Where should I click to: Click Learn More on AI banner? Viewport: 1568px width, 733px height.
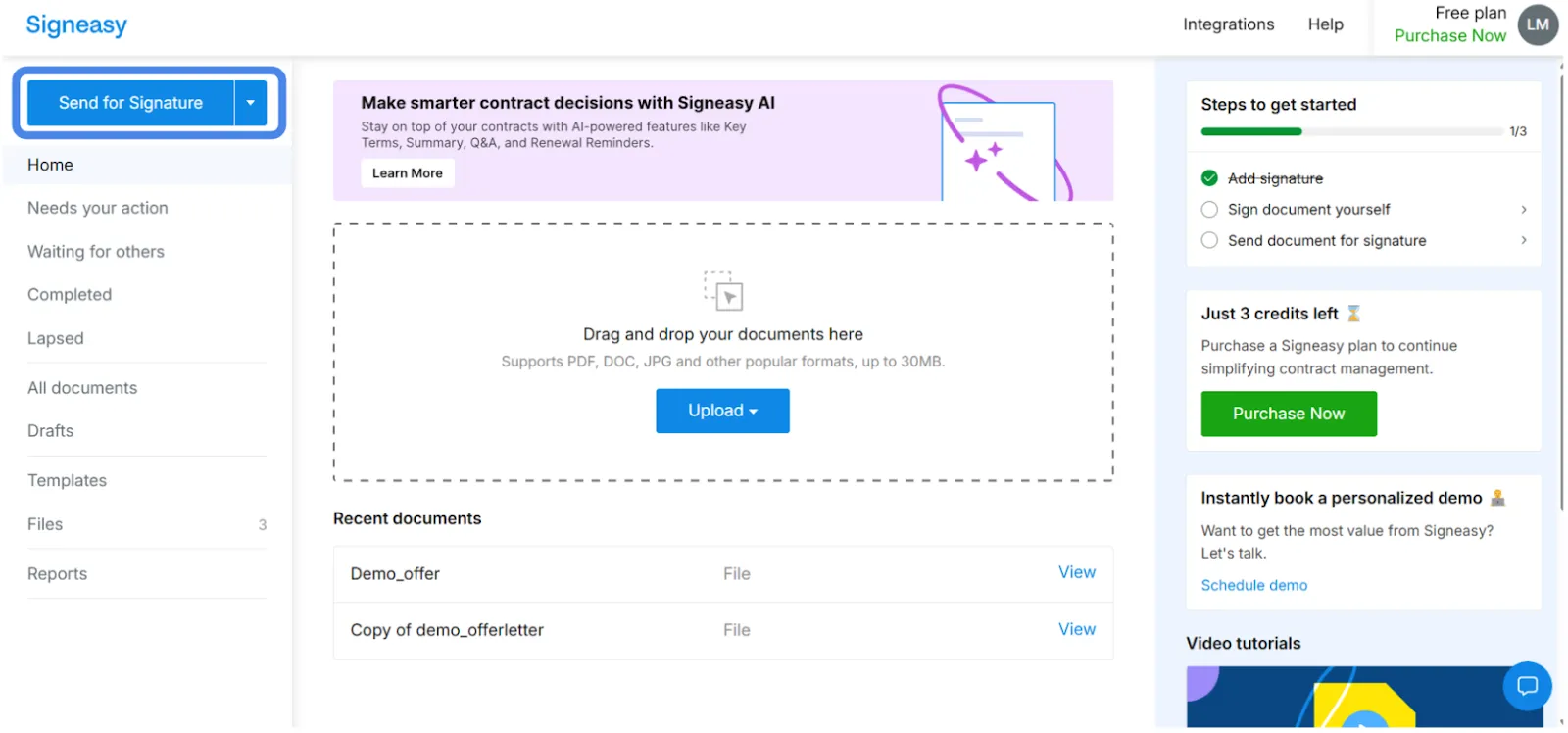point(408,173)
